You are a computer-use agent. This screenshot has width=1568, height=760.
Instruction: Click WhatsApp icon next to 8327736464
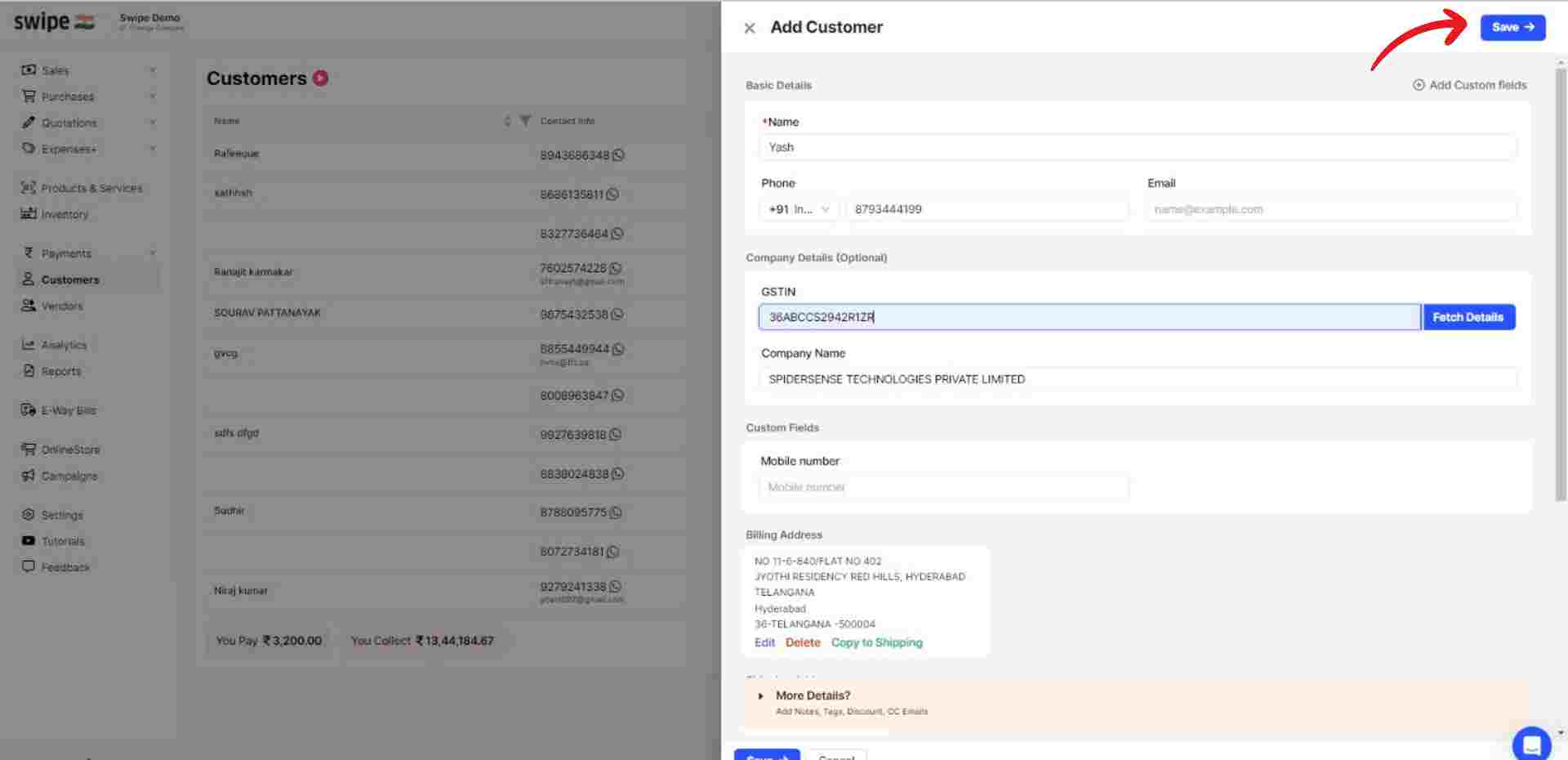[x=617, y=234]
